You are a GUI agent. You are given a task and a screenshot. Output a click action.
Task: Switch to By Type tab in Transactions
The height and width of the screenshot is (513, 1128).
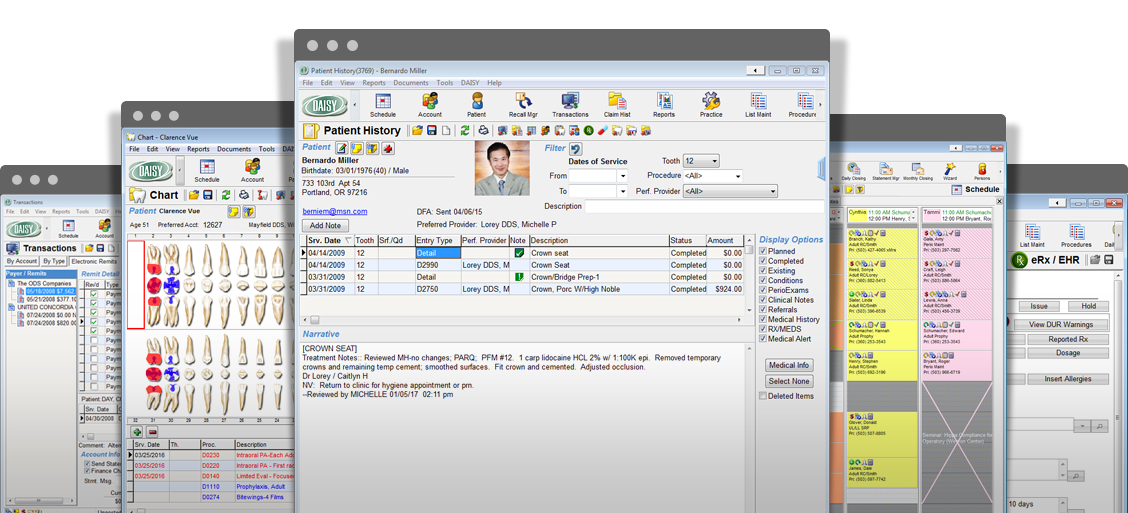coord(53,261)
